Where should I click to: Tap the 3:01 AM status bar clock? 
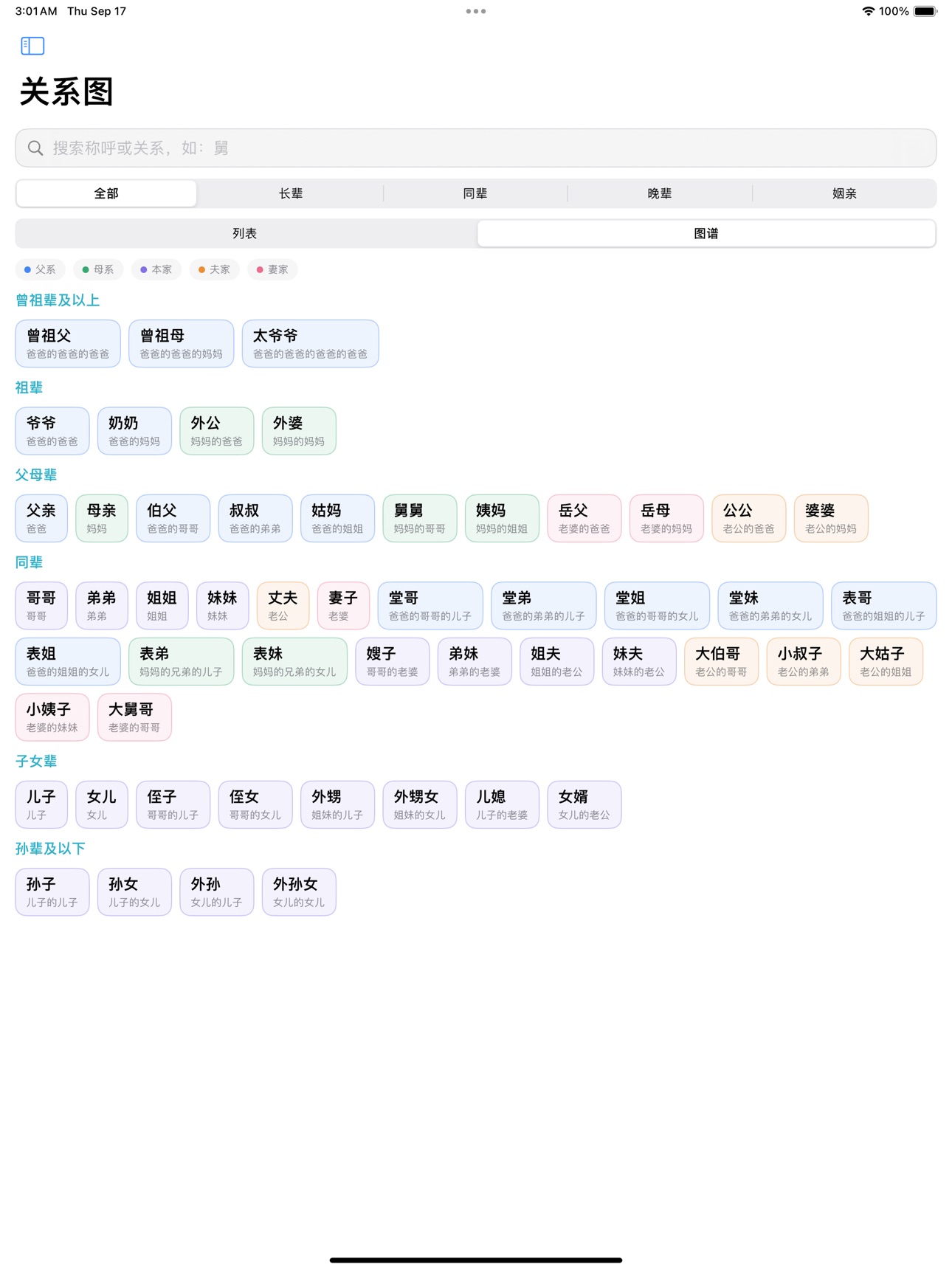click(36, 11)
